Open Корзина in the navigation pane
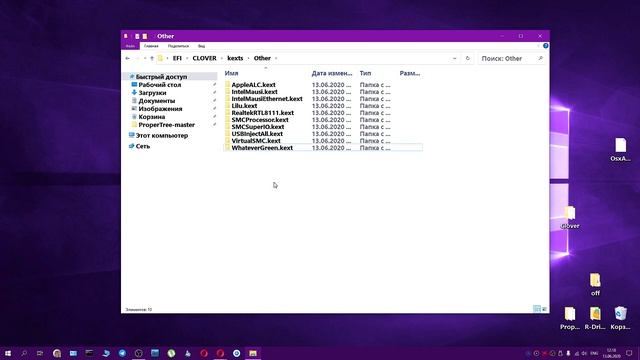640x360 pixels. point(151,117)
